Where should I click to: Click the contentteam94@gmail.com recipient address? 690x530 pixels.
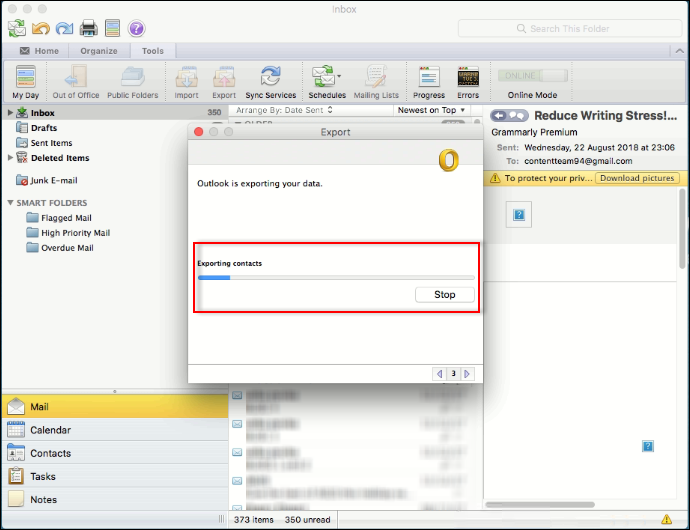coord(578,161)
